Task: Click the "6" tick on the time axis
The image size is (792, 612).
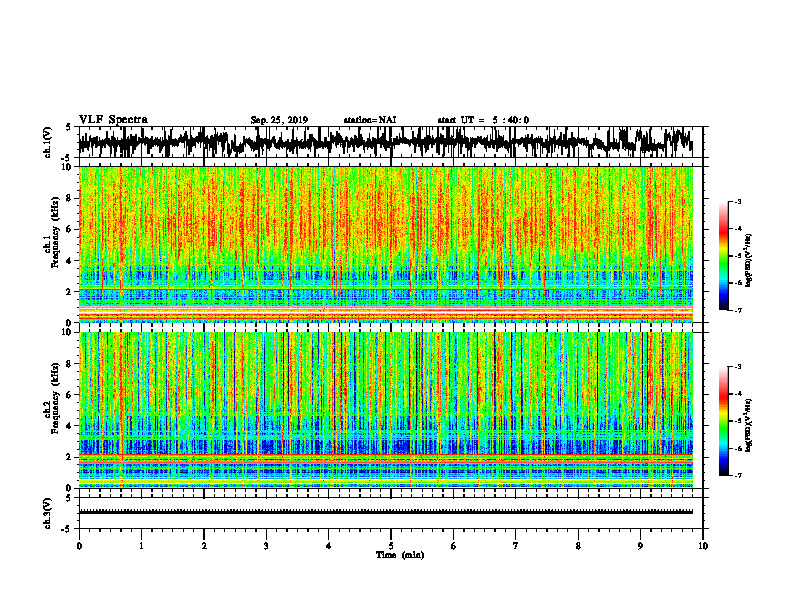Action: point(453,546)
